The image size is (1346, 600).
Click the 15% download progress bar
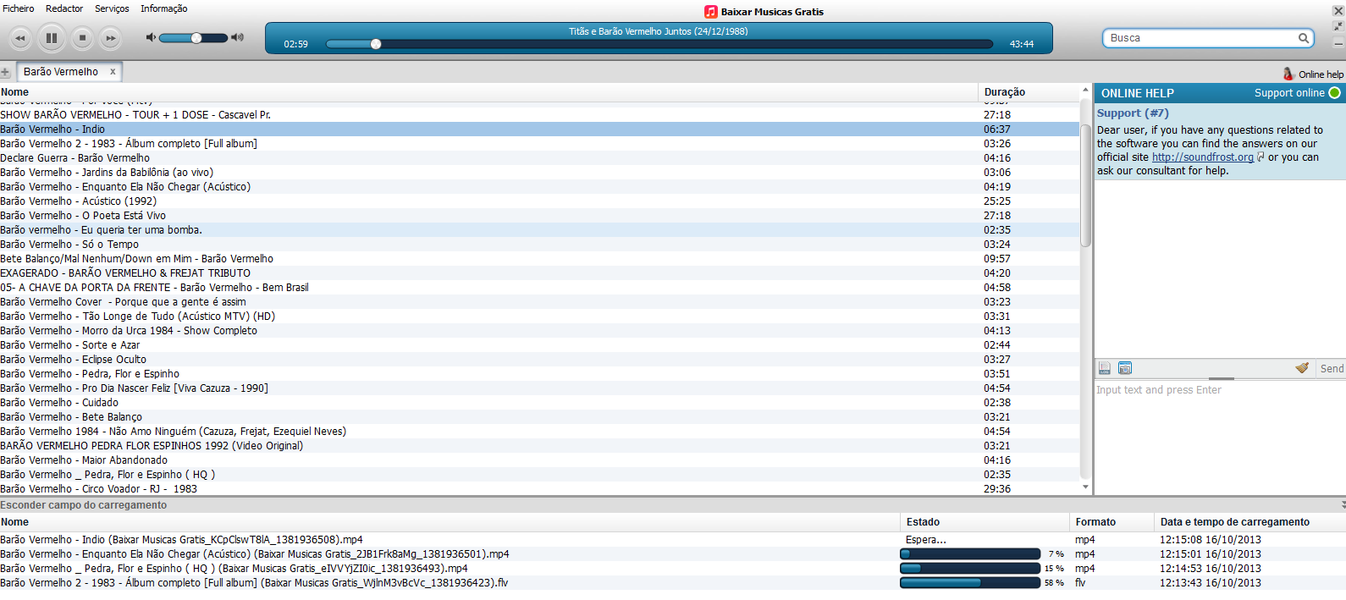point(971,568)
